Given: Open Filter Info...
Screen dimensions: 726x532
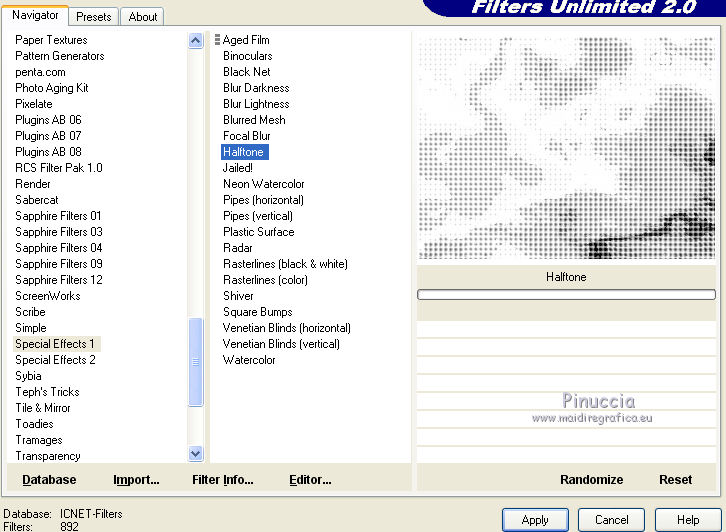Looking at the screenshot, I should [x=223, y=480].
